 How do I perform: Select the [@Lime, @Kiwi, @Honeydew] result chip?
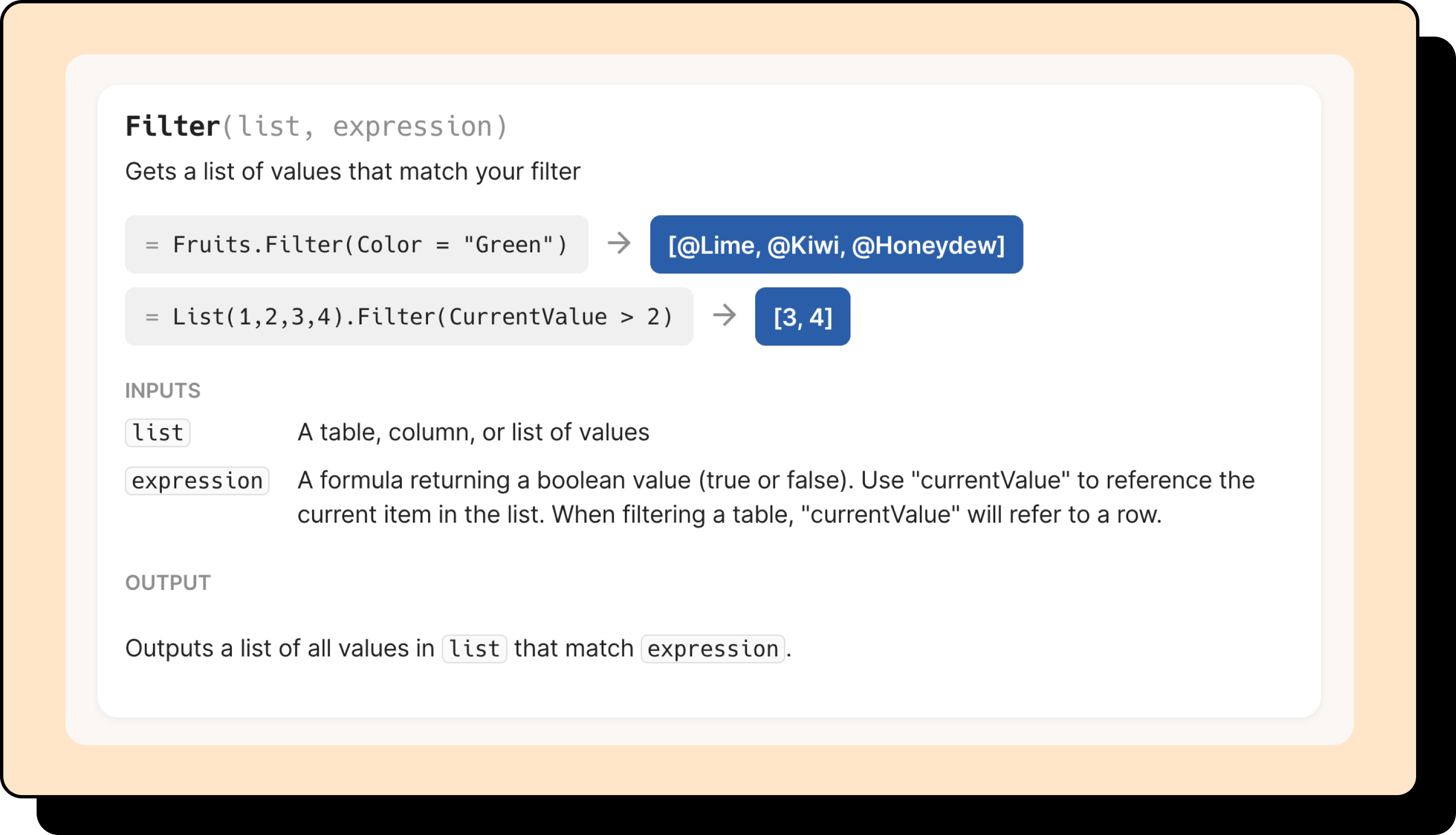click(836, 245)
